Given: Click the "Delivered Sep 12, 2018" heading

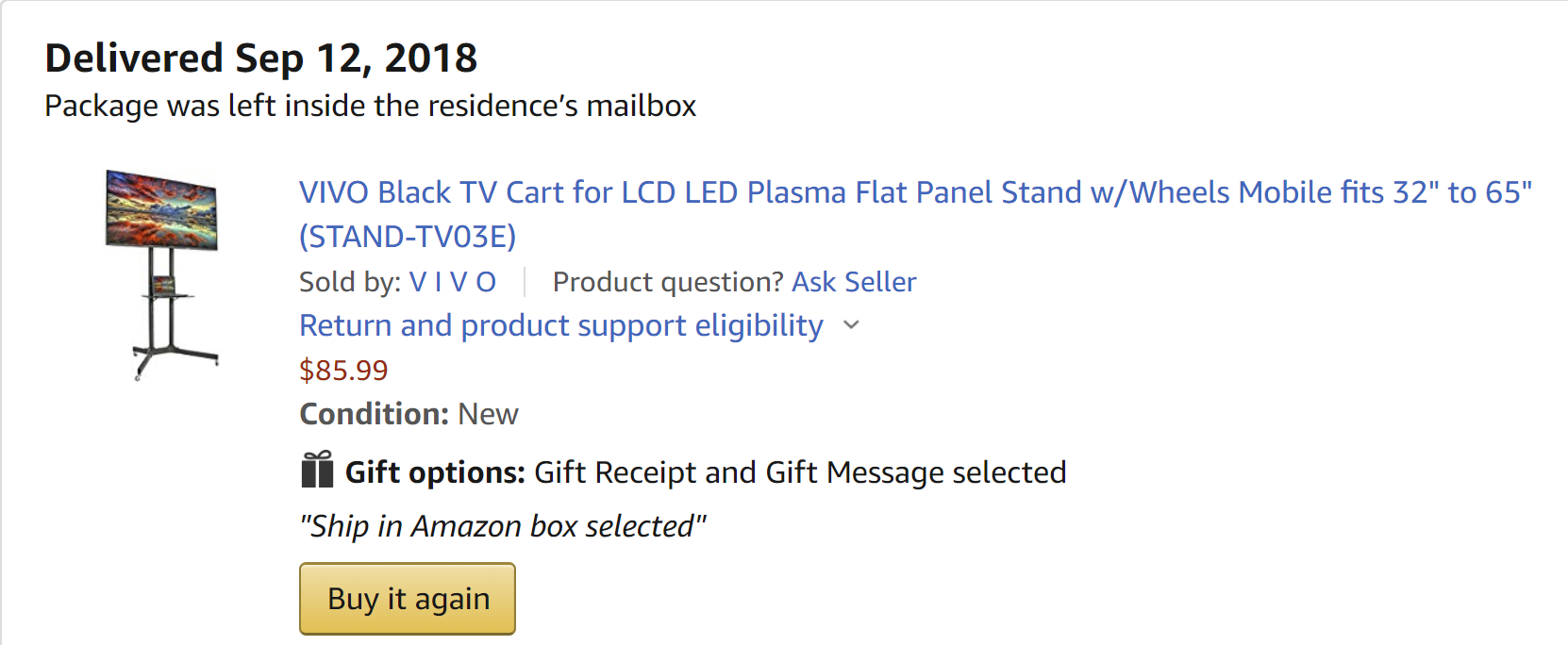Looking at the screenshot, I should 261,58.
